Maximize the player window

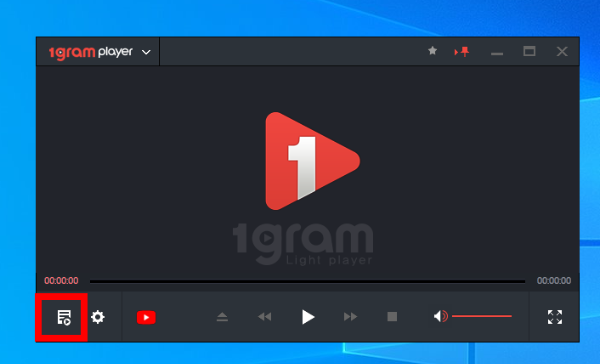pos(529,51)
